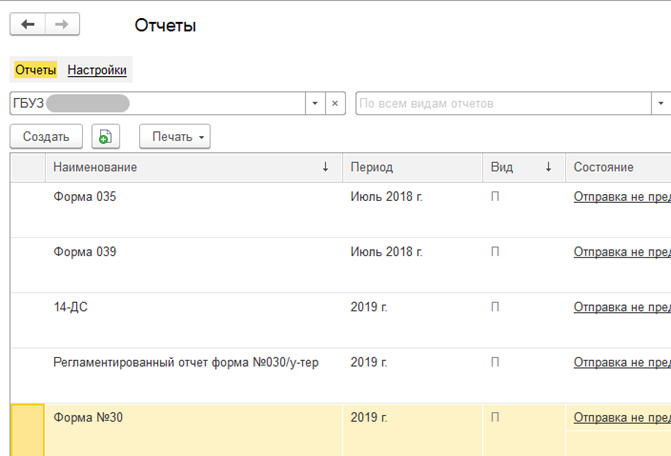The height and width of the screenshot is (456, 671).
Task: Switch to the Настройки tab
Action: (x=97, y=70)
